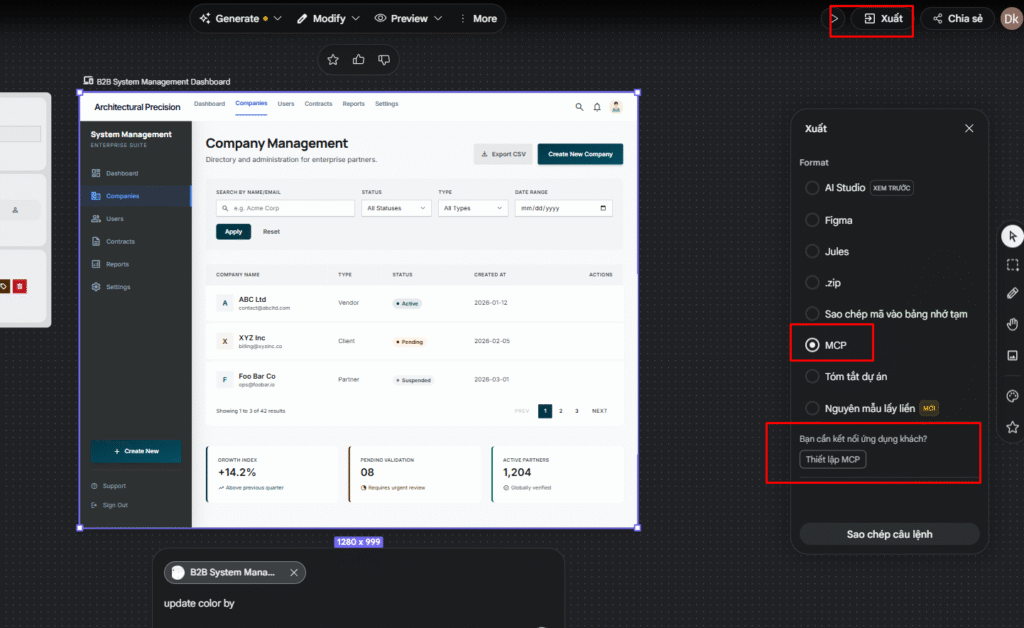
Task: Select the AI Studio format option
Action: click(x=812, y=188)
